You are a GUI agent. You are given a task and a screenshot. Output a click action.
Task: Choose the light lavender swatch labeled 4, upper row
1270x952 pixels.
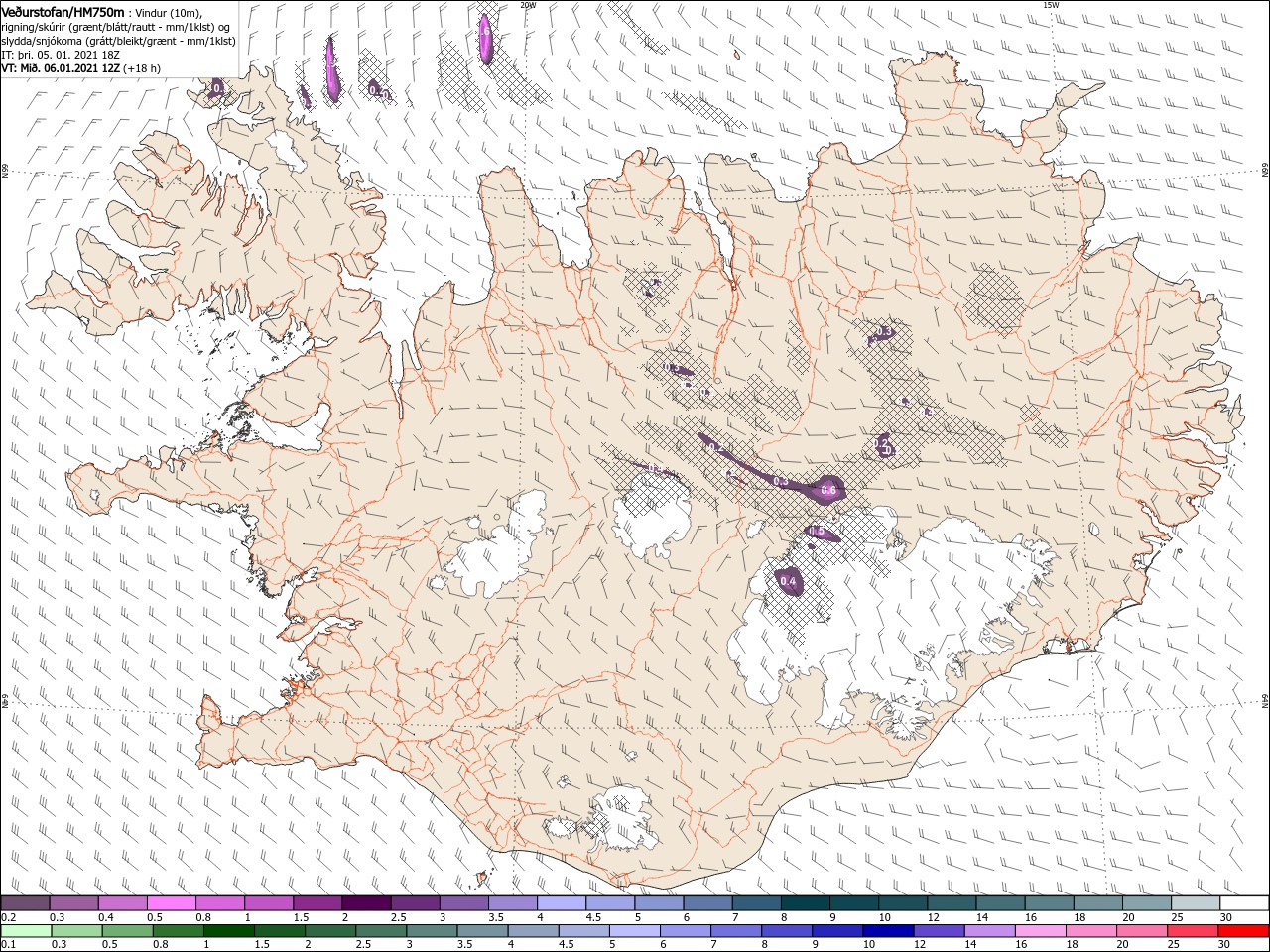click(561, 903)
